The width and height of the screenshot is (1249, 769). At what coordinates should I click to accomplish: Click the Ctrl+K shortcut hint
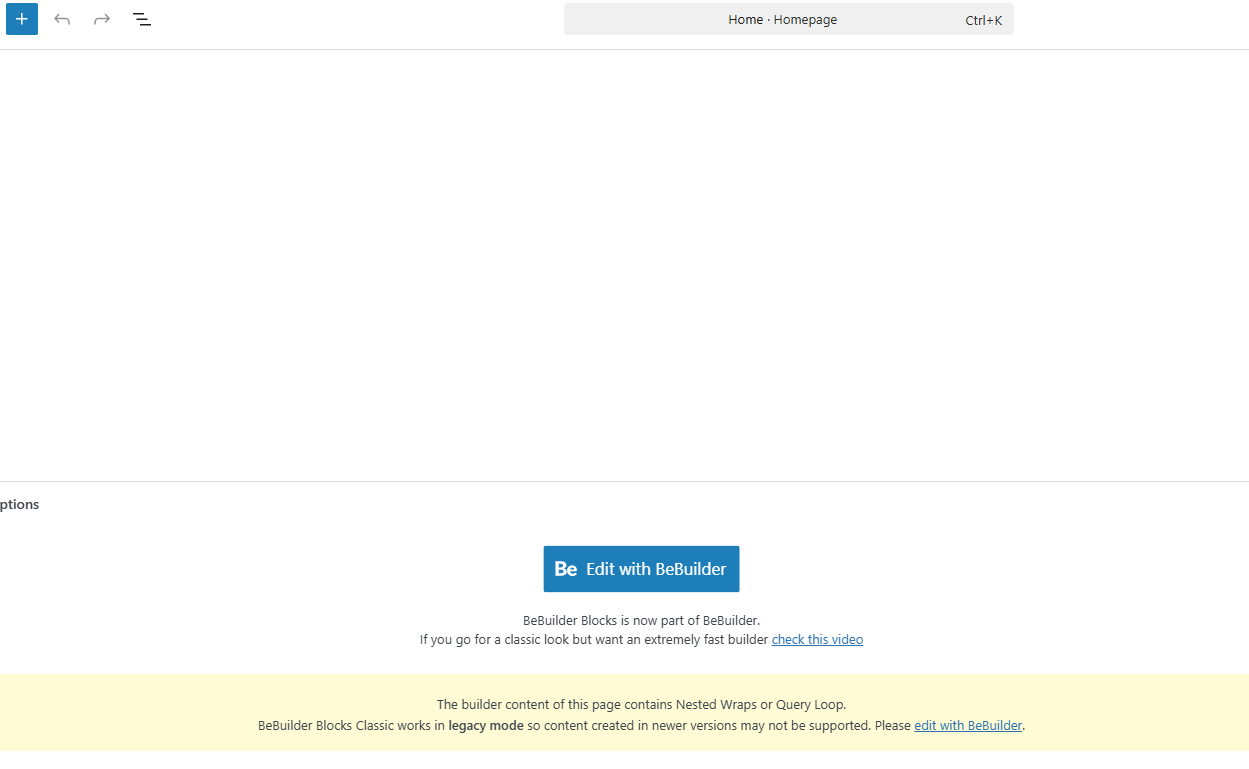coord(983,20)
